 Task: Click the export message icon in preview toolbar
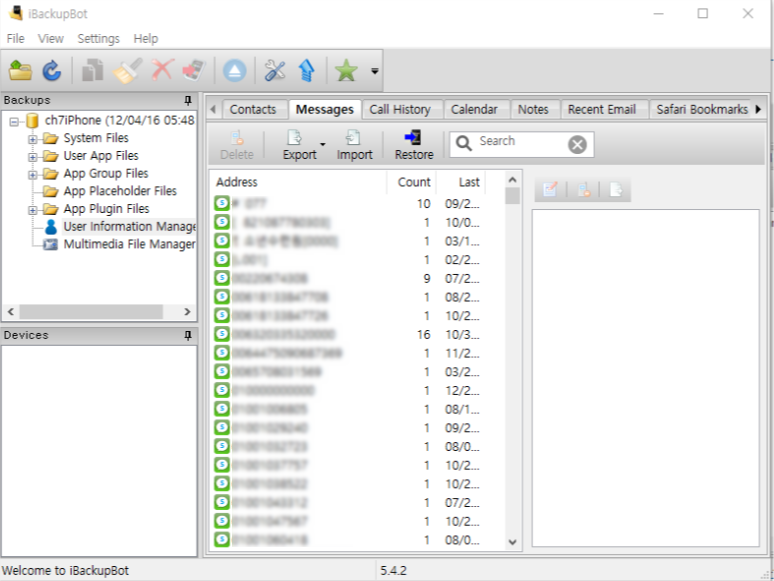coord(616,190)
